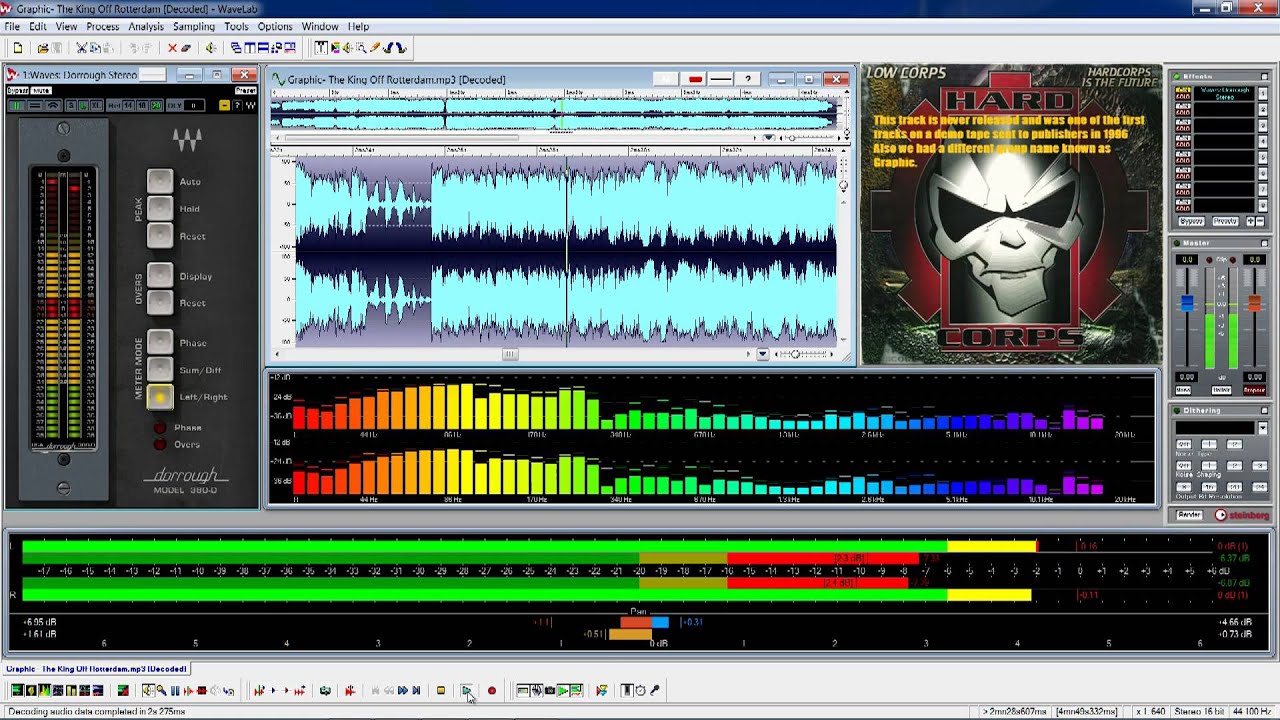Image resolution: width=1280 pixels, height=720 pixels.
Task: Collapse the Master section header
Action: click(x=1263, y=243)
